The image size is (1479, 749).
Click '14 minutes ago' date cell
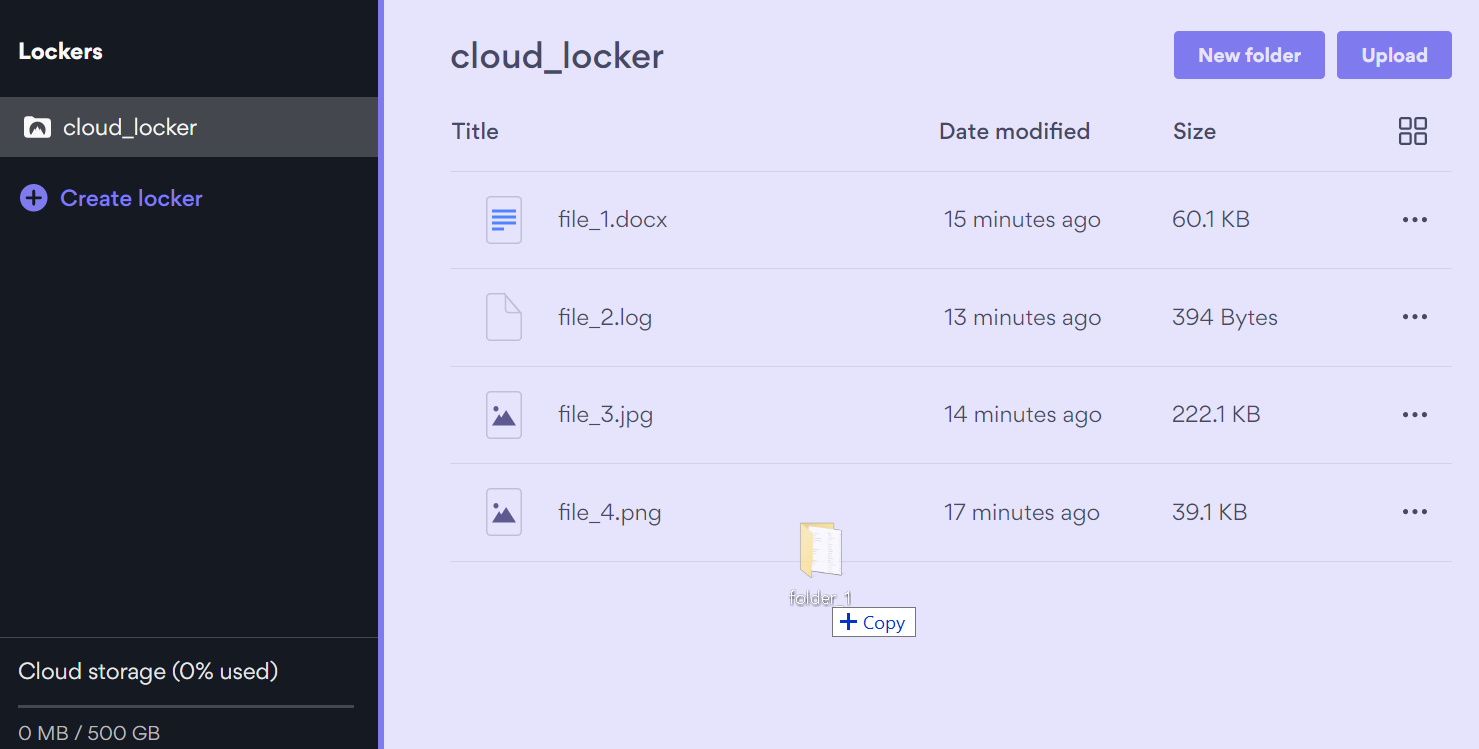[x=1022, y=415]
